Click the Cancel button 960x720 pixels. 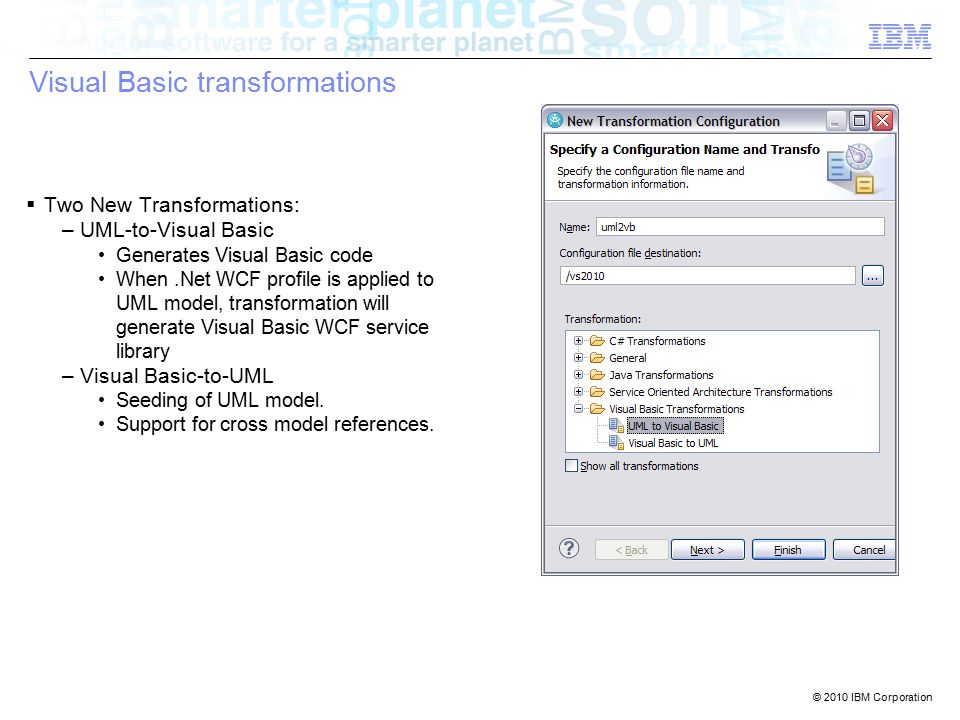pos(864,550)
